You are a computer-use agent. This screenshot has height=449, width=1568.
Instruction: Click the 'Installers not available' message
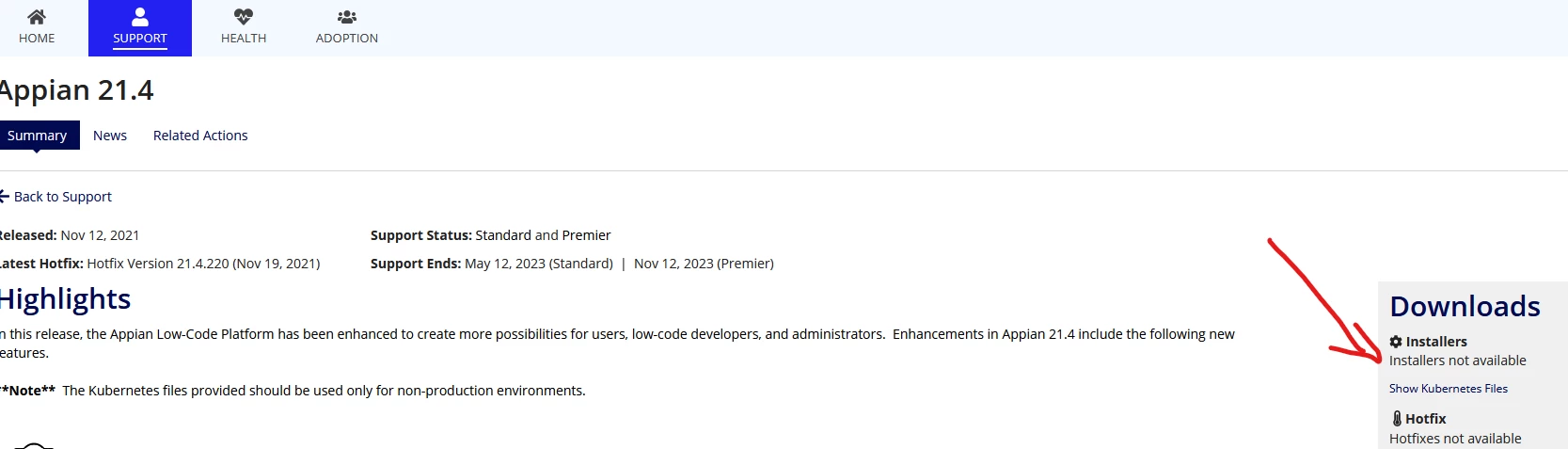click(x=1458, y=361)
